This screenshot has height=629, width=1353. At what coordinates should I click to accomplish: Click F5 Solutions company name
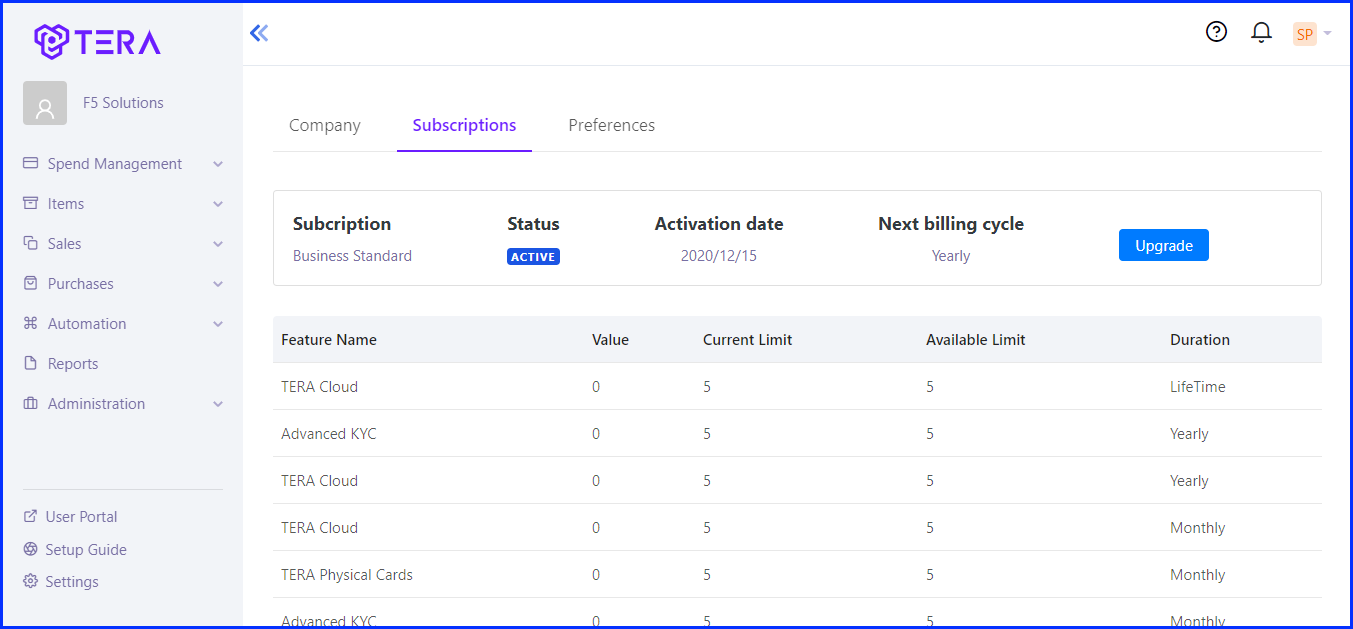[123, 103]
